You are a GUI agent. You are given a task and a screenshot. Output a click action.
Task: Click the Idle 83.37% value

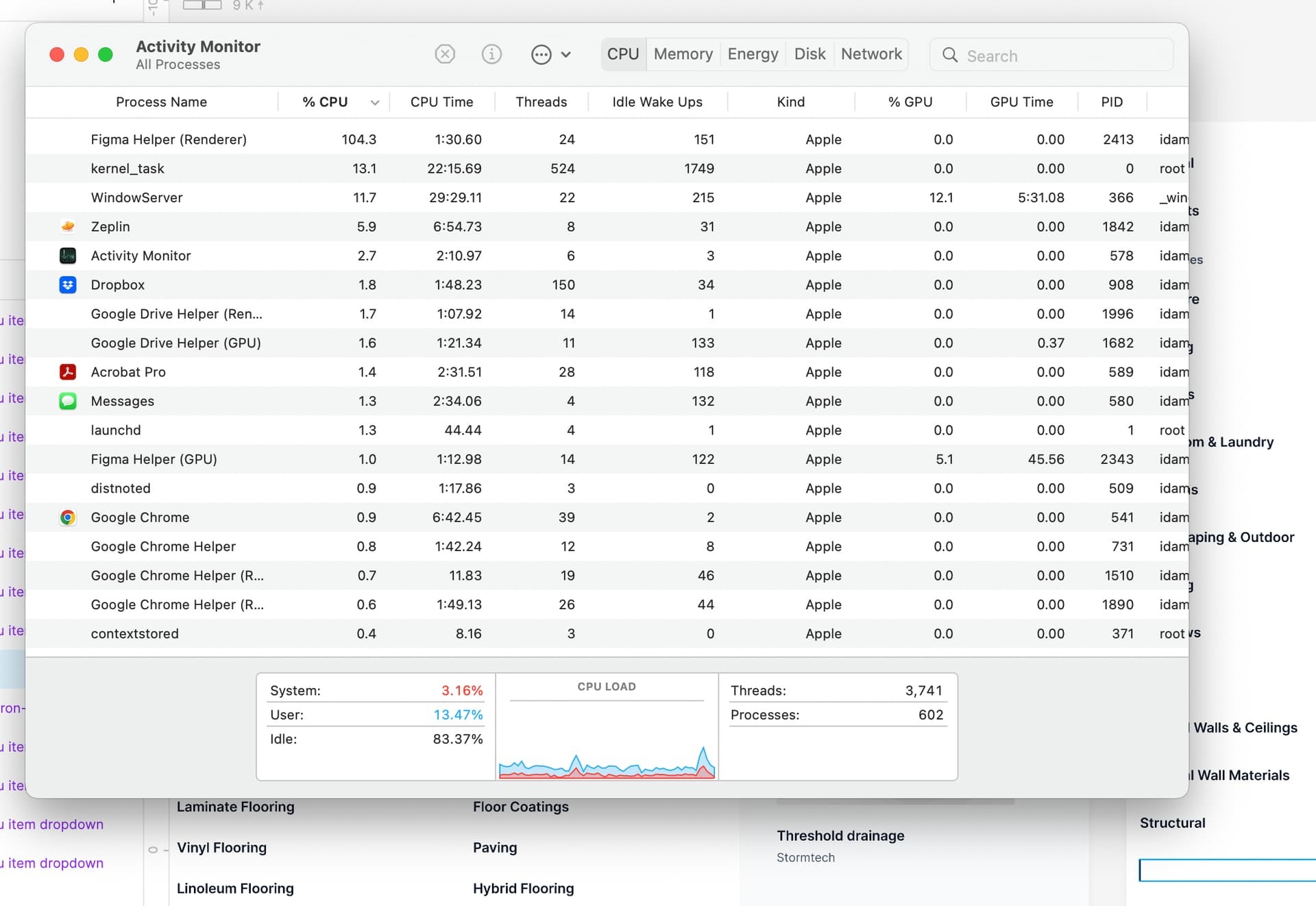tap(458, 739)
